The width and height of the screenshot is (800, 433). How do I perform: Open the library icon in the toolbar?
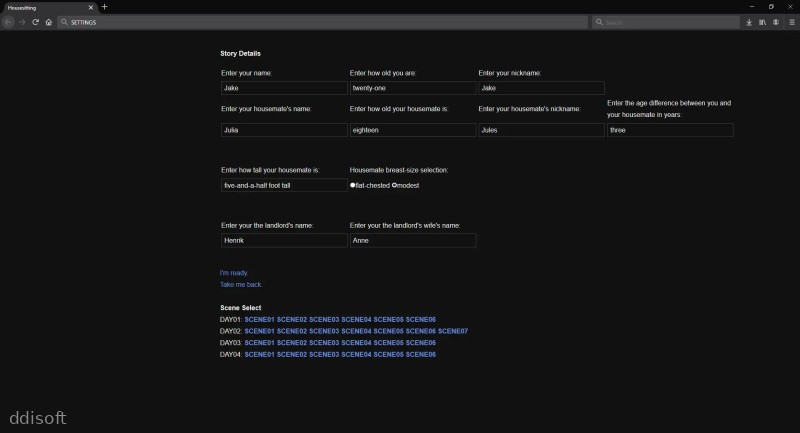click(762, 22)
